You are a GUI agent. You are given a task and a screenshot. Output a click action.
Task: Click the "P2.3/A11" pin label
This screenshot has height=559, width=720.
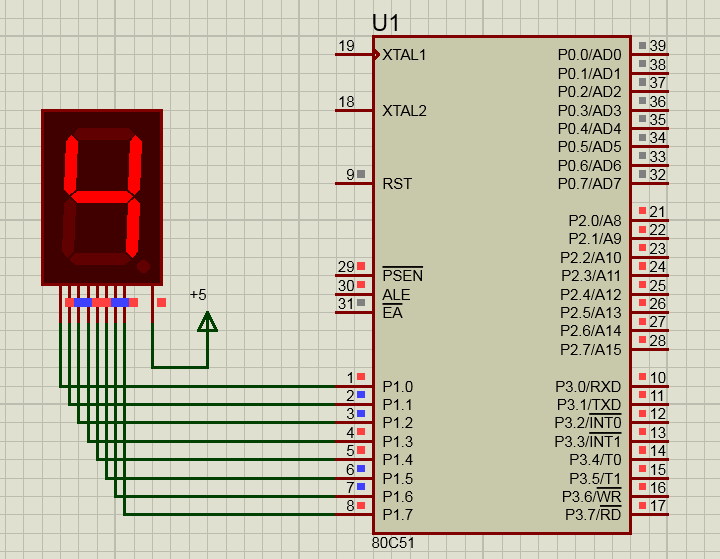point(591,276)
